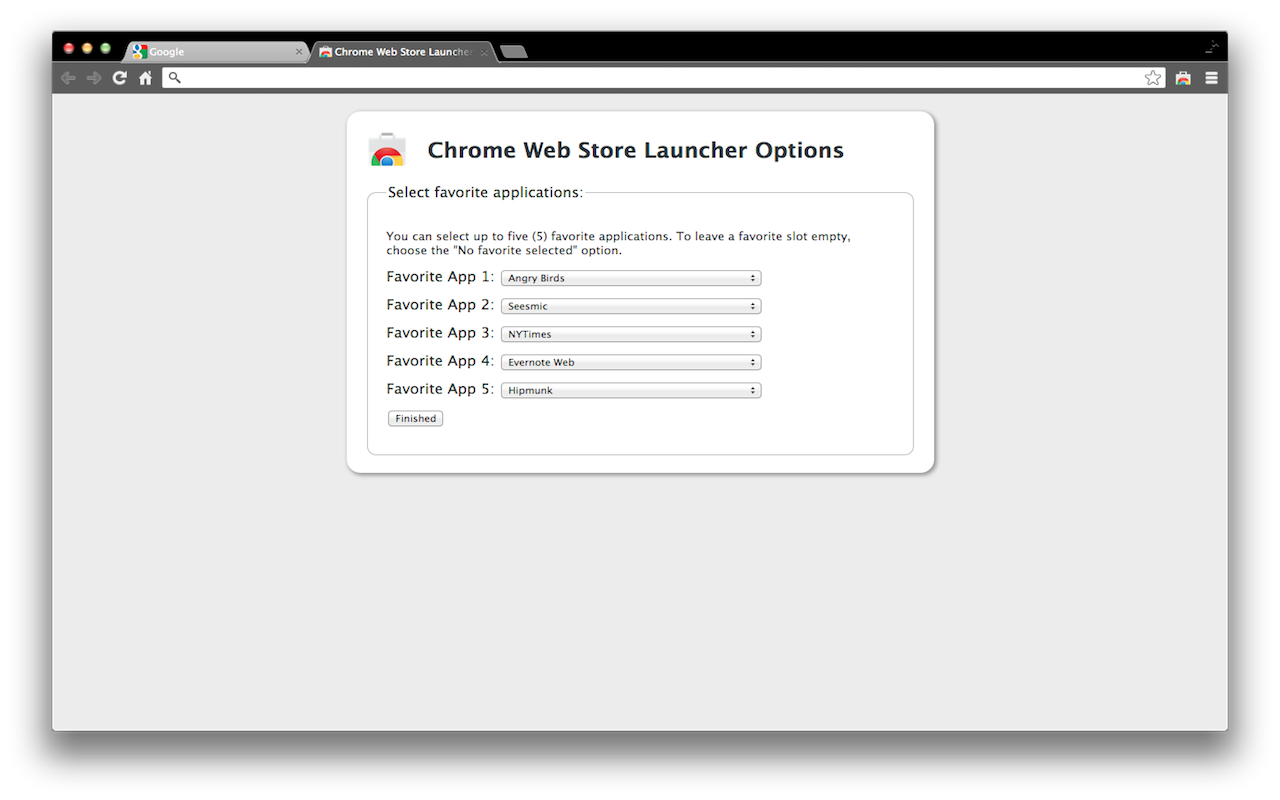The height and width of the screenshot is (800, 1280).
Task: Change NYTimes in Favorite App 3 dropdown
Action: (631, 334)
